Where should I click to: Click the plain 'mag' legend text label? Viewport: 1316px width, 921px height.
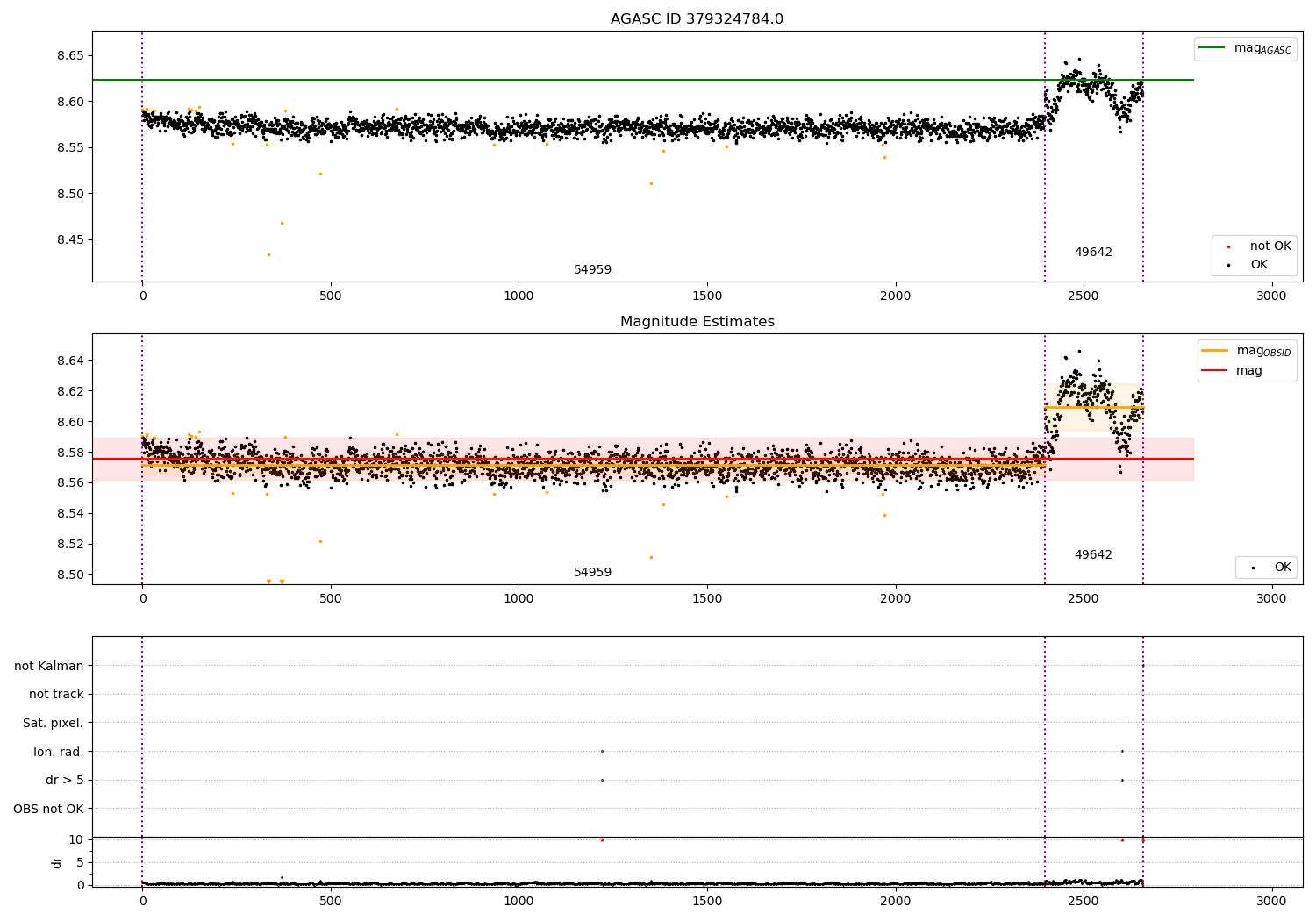[1249, 370]
